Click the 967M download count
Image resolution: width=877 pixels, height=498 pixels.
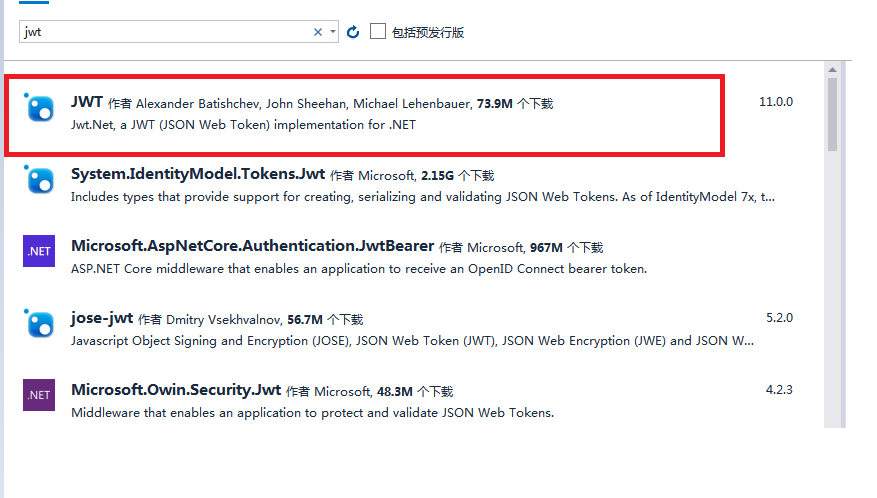(546, 248)
